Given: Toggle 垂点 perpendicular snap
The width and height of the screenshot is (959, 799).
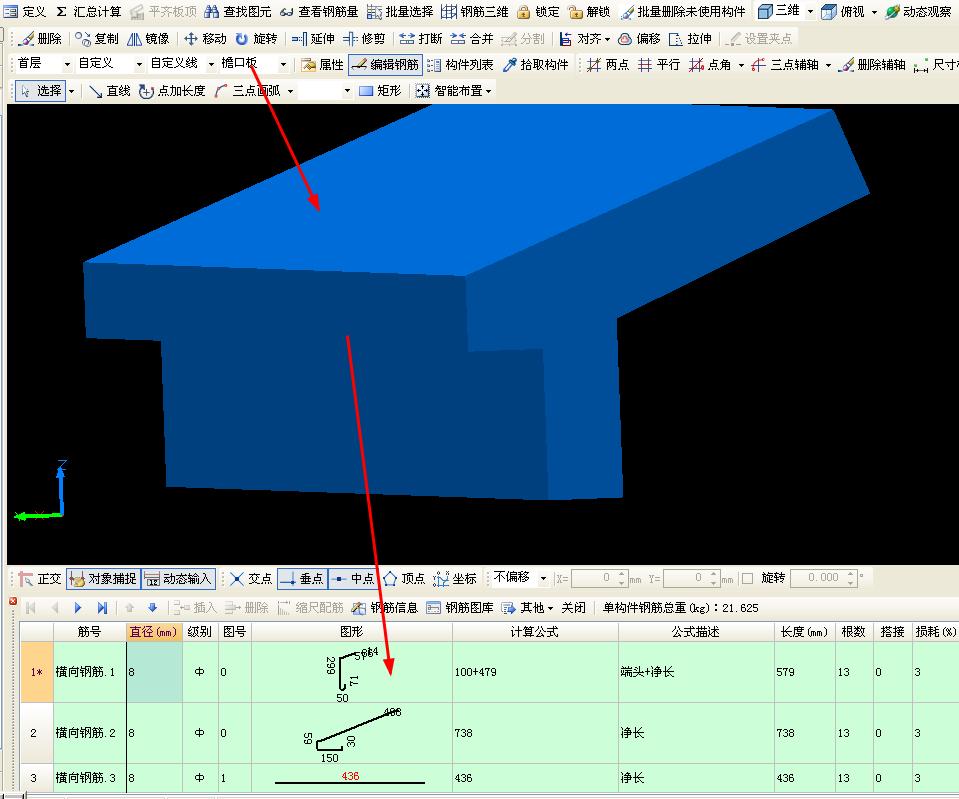Looking at the screenshot, I should (302, 578).
